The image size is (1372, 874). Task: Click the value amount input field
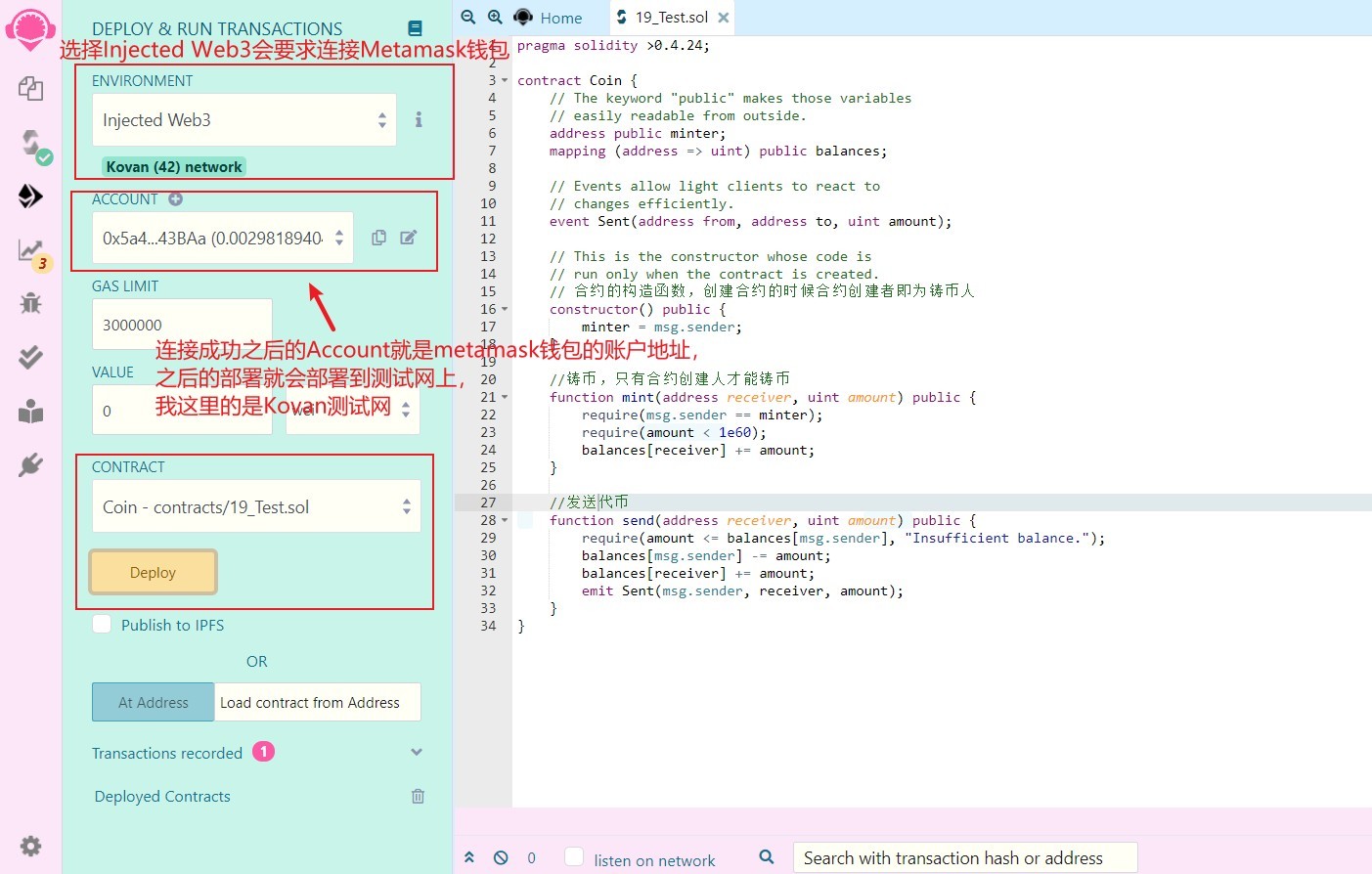point(182,411)
